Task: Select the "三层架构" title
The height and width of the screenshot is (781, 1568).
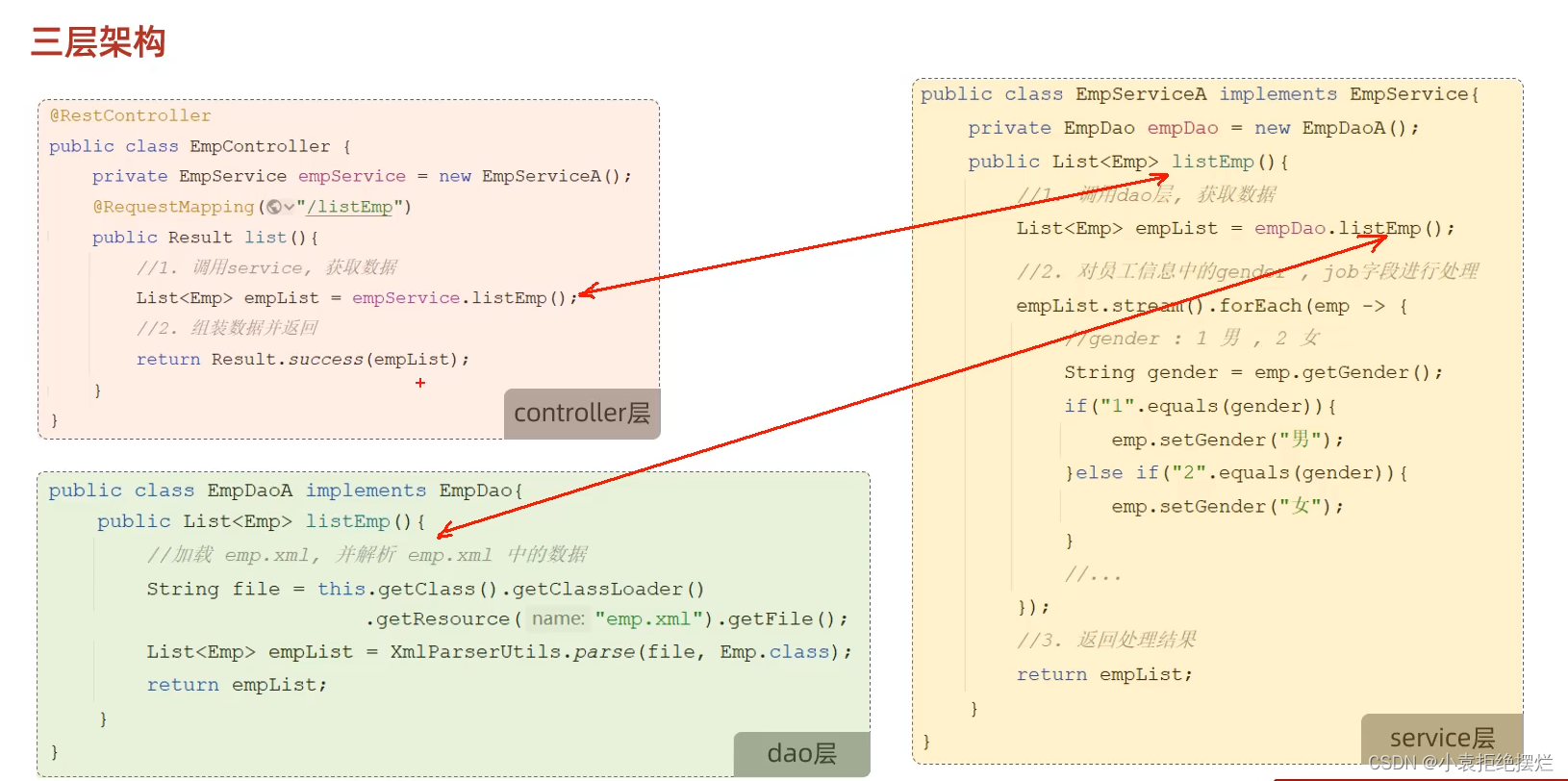Action: [98, 42]
